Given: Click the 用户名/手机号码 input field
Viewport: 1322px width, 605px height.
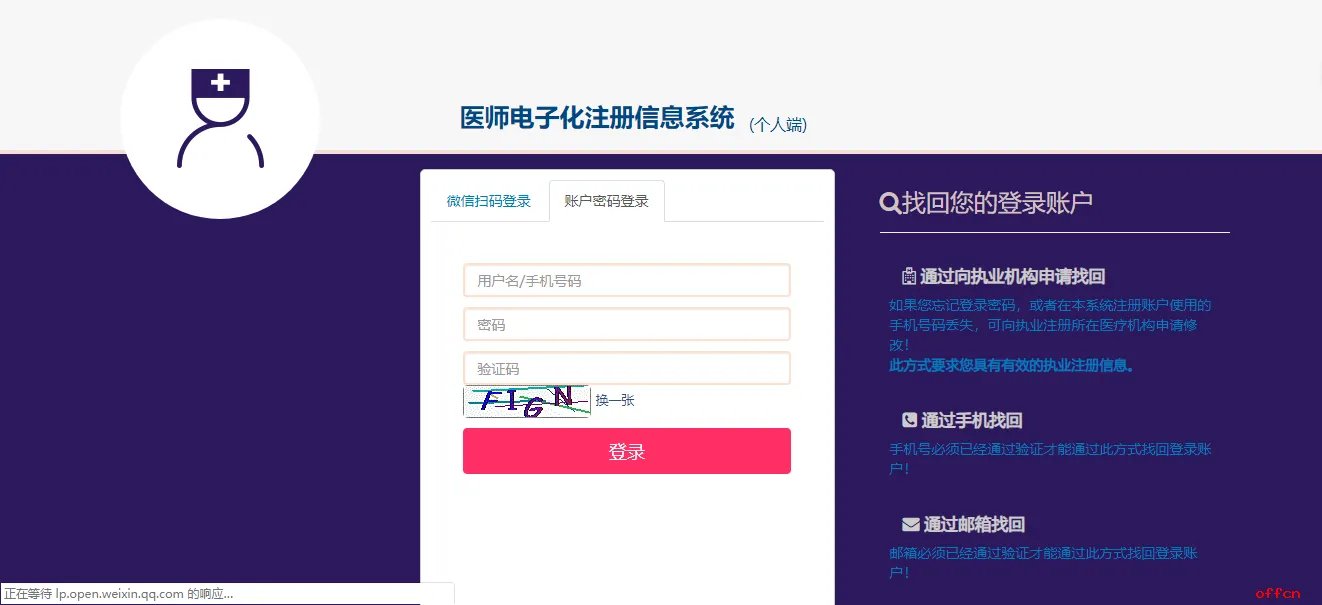Looking at the screenshot, I should tap(627, 280).
